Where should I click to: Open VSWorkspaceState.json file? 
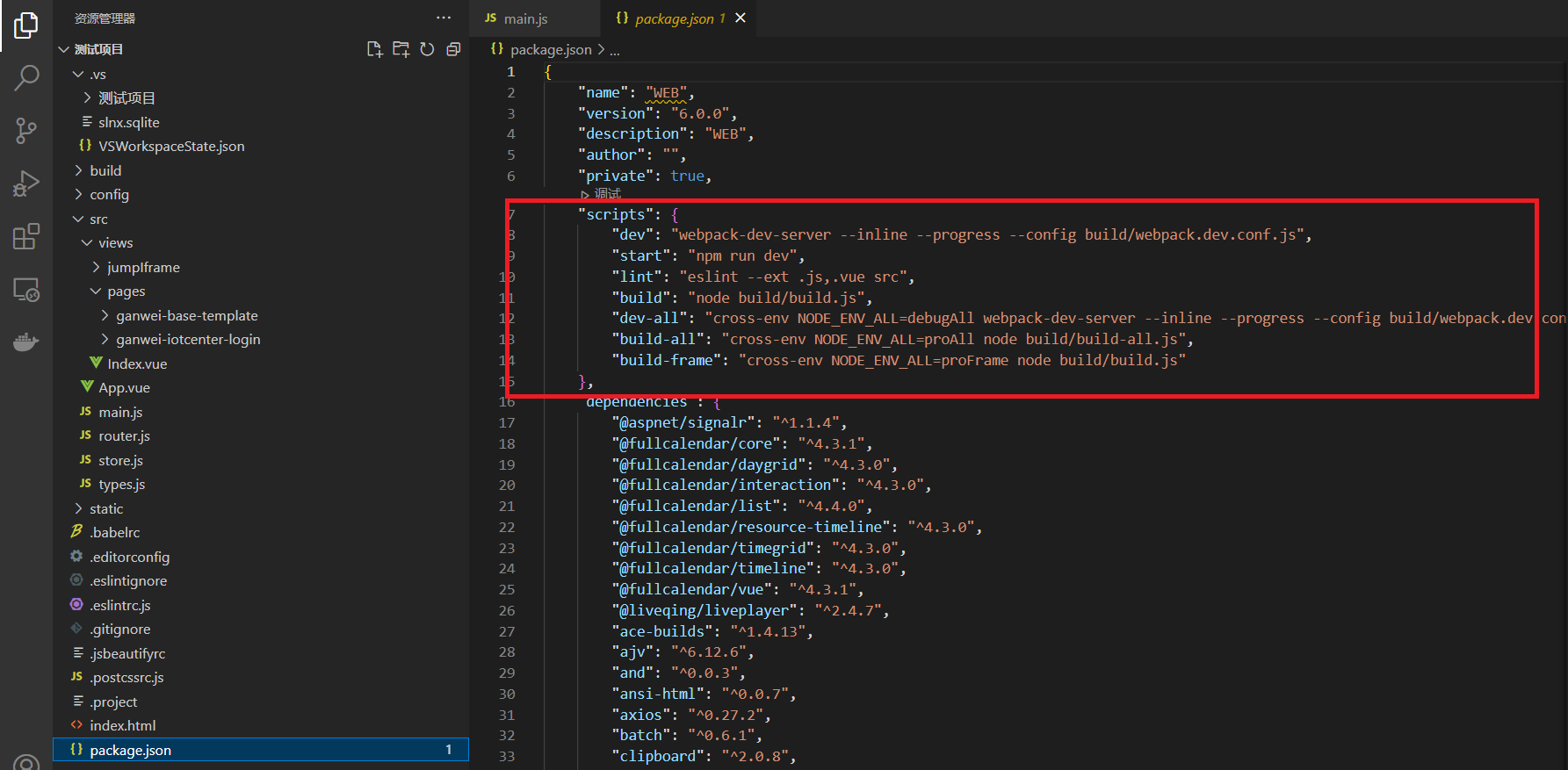pos(261,146)
